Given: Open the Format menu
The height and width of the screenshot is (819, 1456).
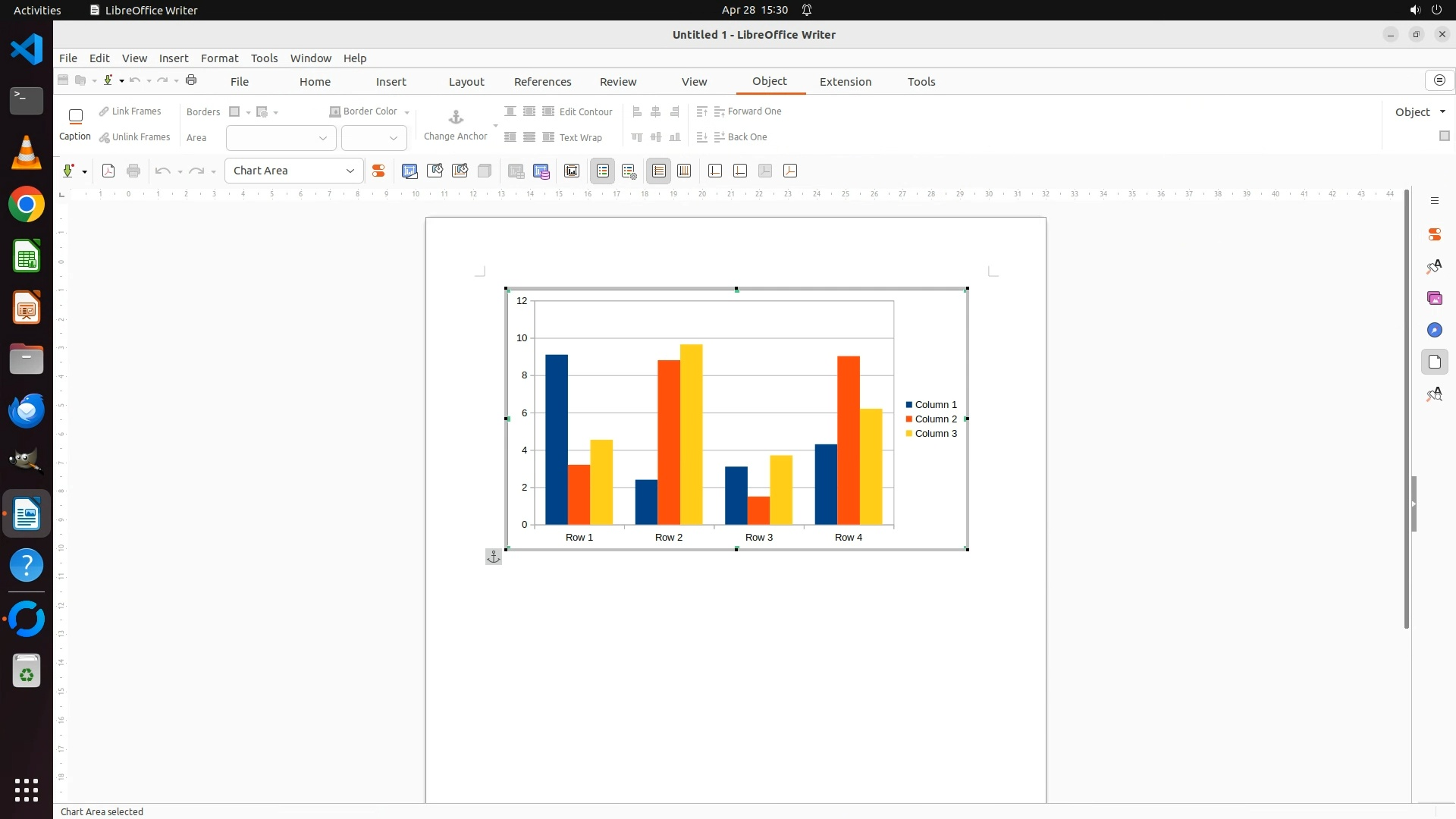Looking at the screenshot, I should pos(219,58).
